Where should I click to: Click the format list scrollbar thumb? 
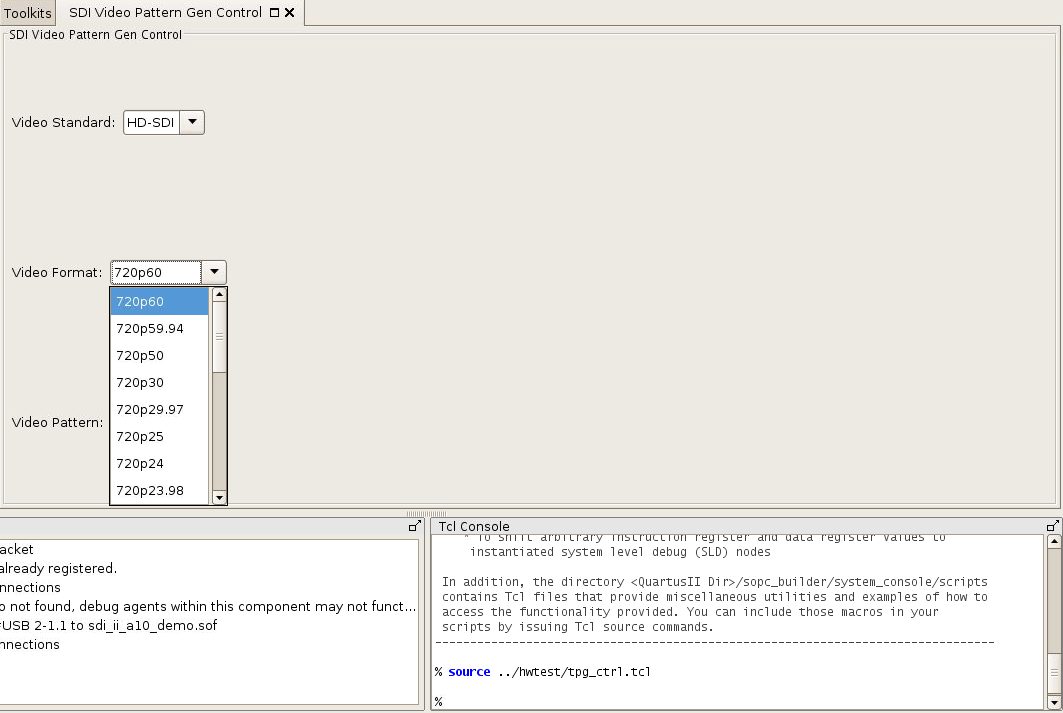pos(219,337)
